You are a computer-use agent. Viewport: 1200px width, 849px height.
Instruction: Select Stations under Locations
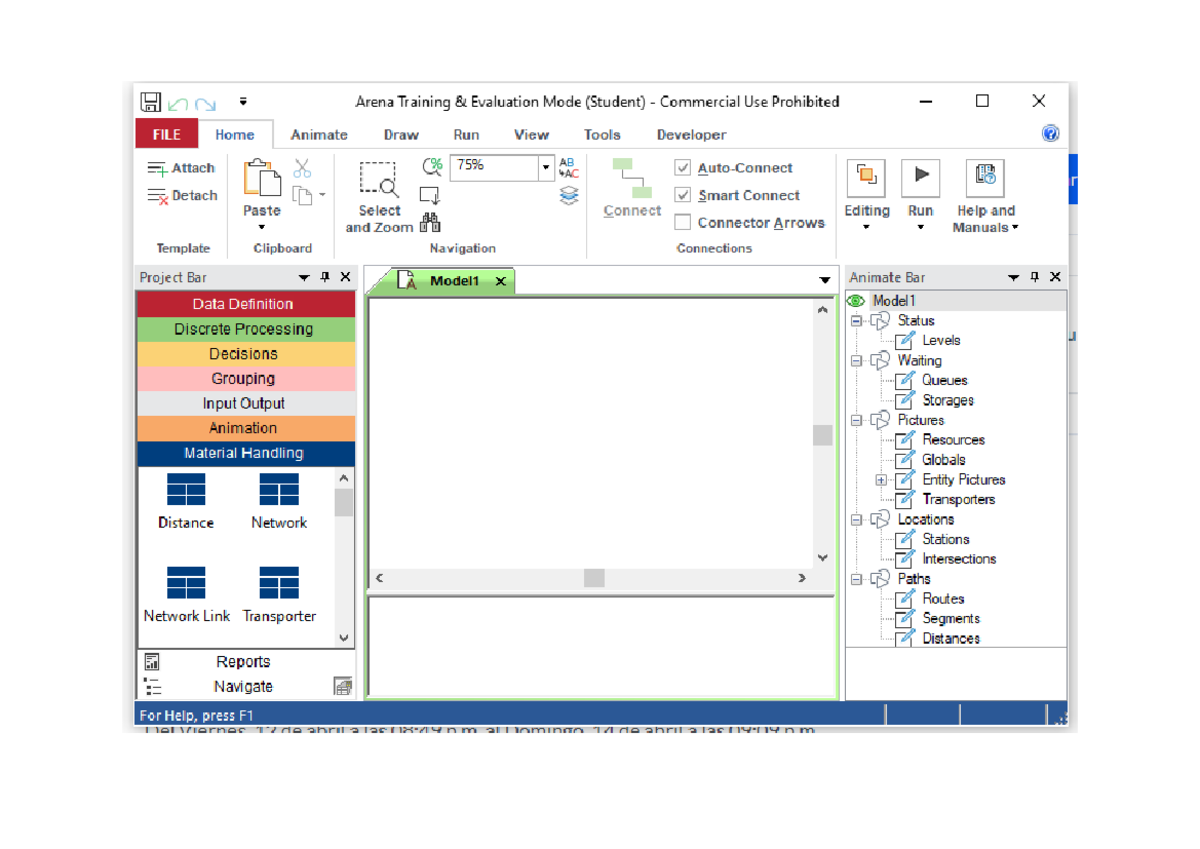coord(945,539)
